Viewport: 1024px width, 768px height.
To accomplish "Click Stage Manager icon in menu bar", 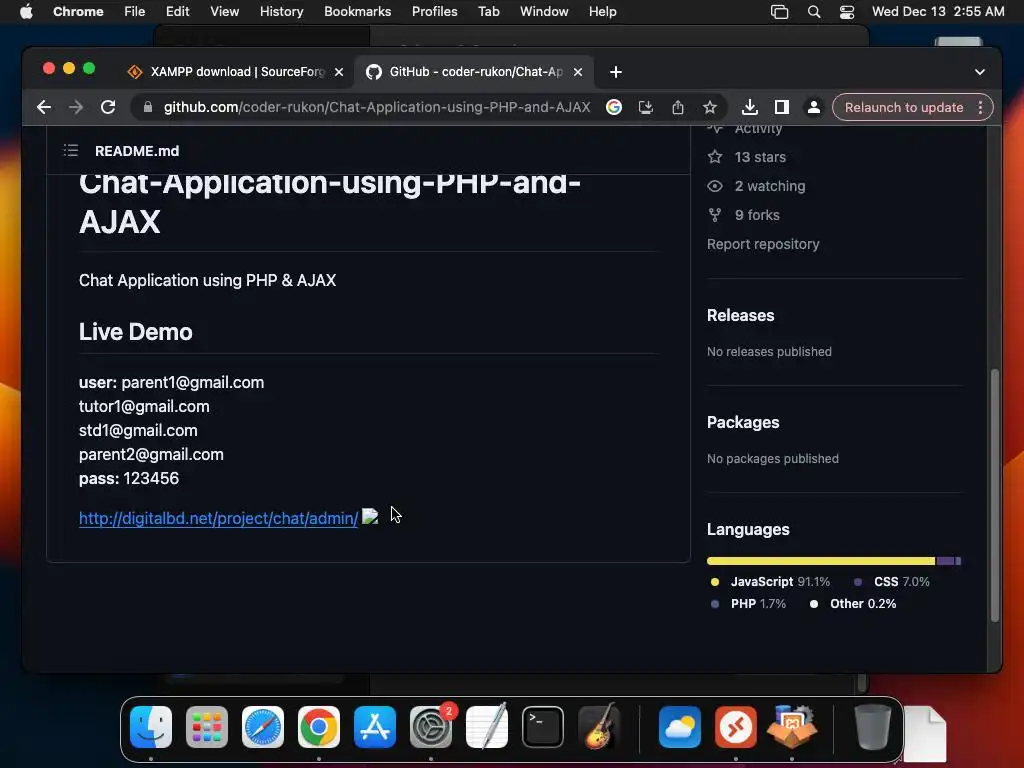I will 779,12.
